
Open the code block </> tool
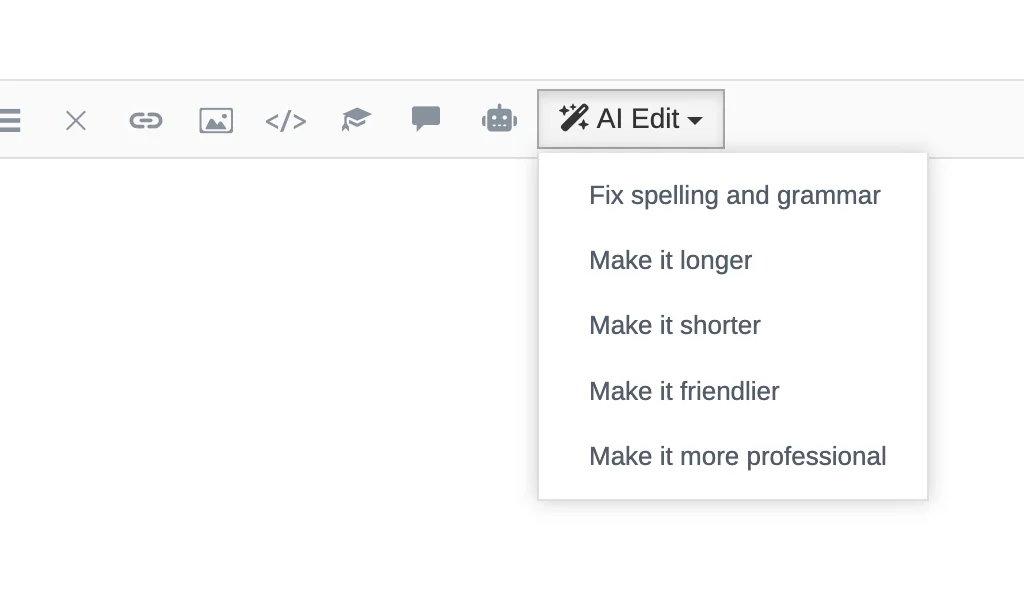coord(286,122)
